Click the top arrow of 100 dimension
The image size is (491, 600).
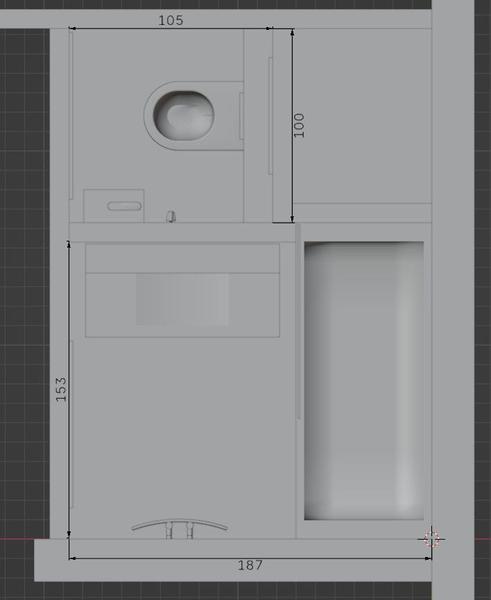(x=292, y=33)
